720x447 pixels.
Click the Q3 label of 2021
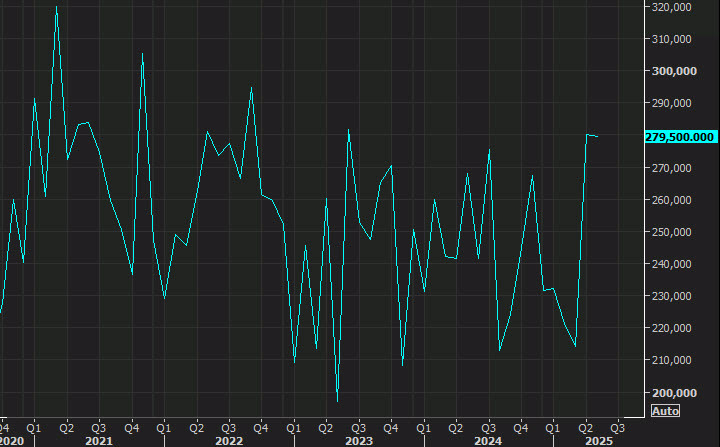(99, 428)
